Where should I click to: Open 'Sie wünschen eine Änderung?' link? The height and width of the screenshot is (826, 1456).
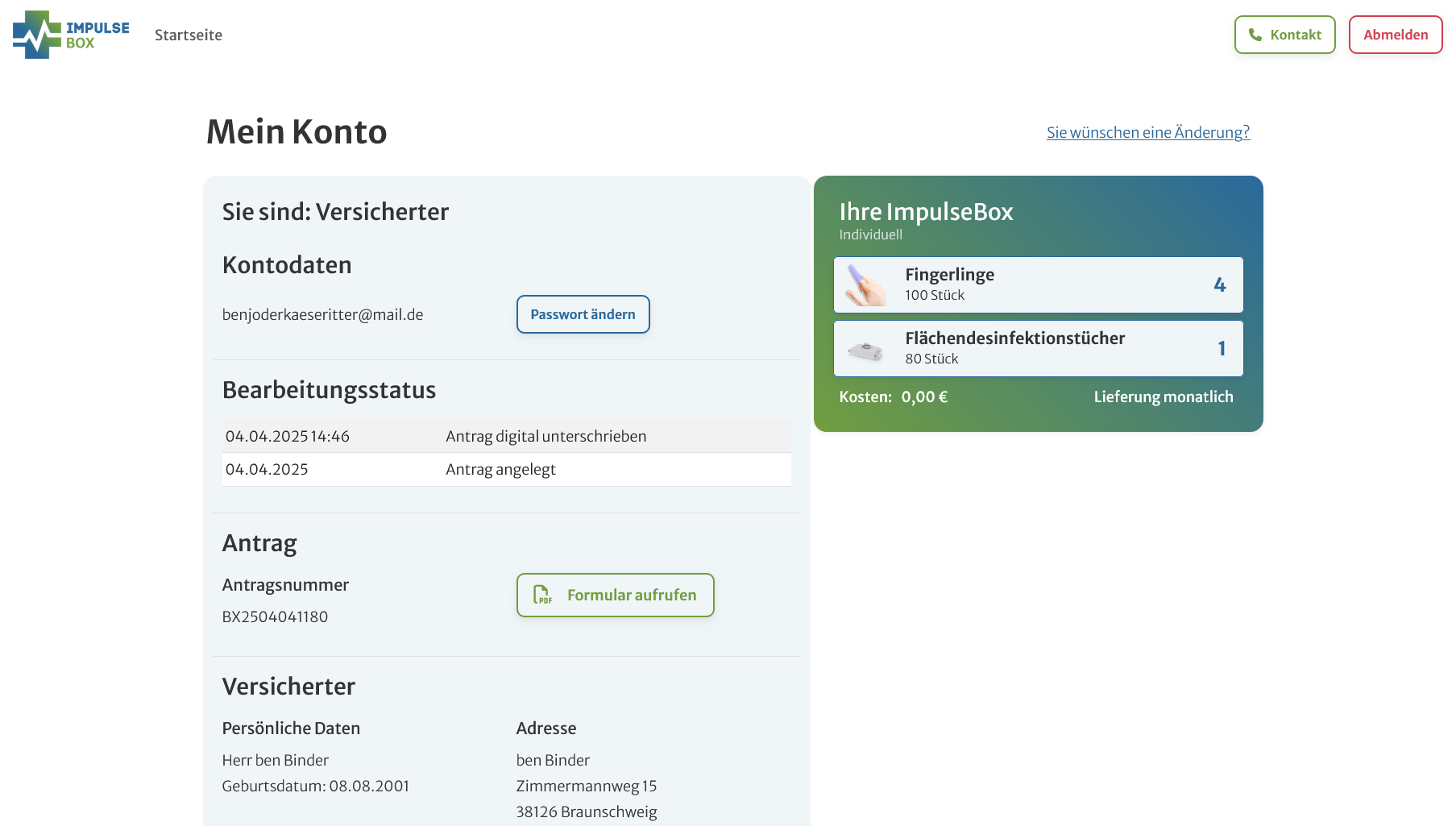pos(1147,132)
